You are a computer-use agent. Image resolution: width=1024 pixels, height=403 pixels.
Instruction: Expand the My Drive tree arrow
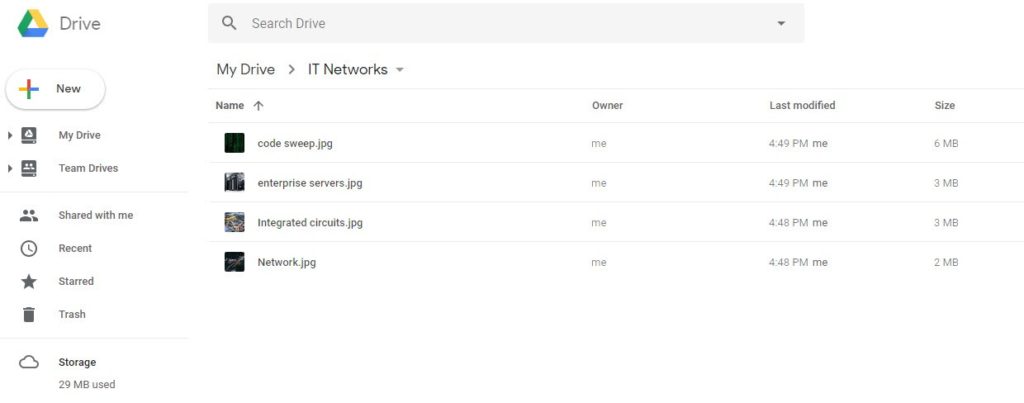[x=10, y=135]
